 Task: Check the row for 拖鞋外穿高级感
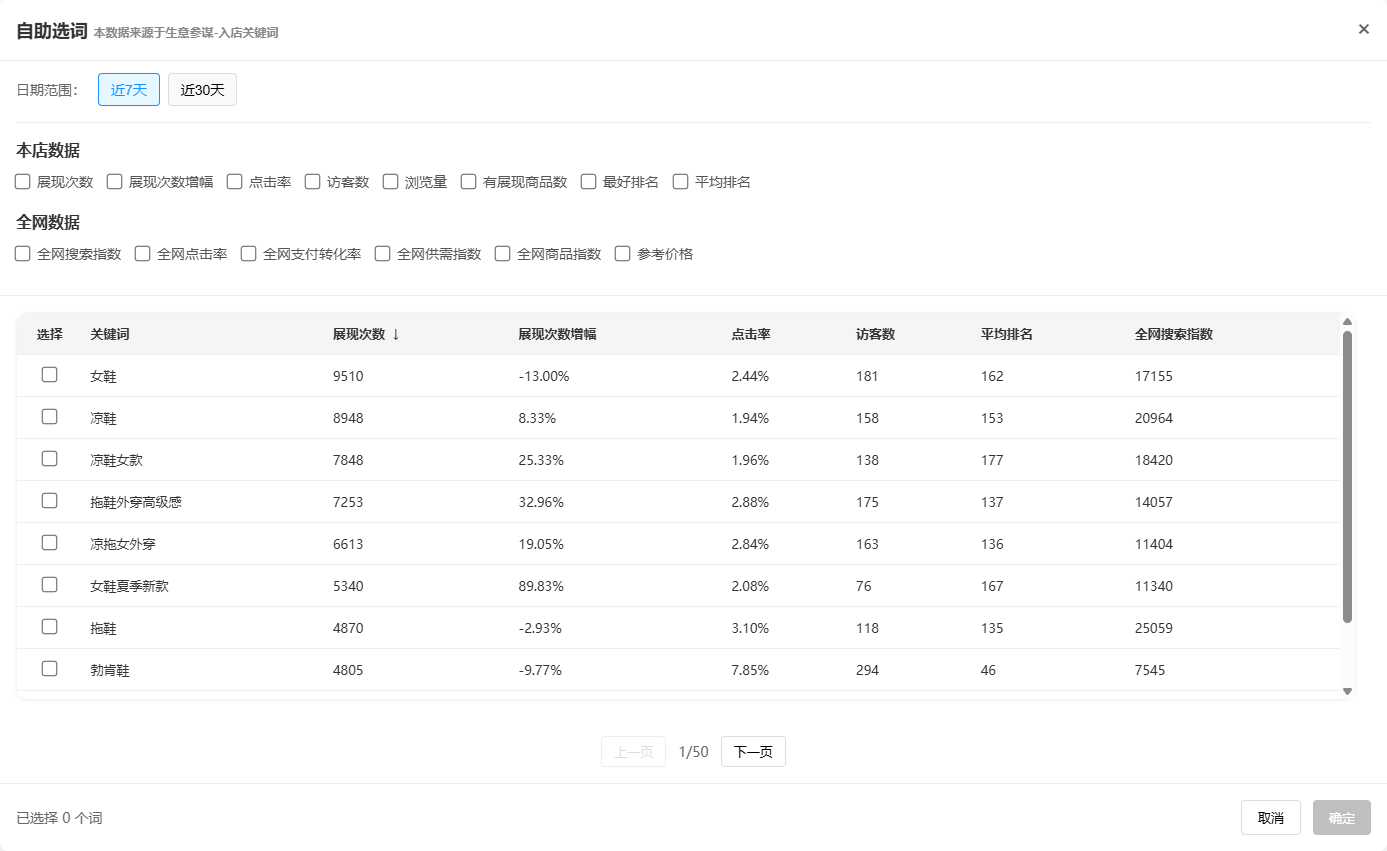(x=49, y=501)
